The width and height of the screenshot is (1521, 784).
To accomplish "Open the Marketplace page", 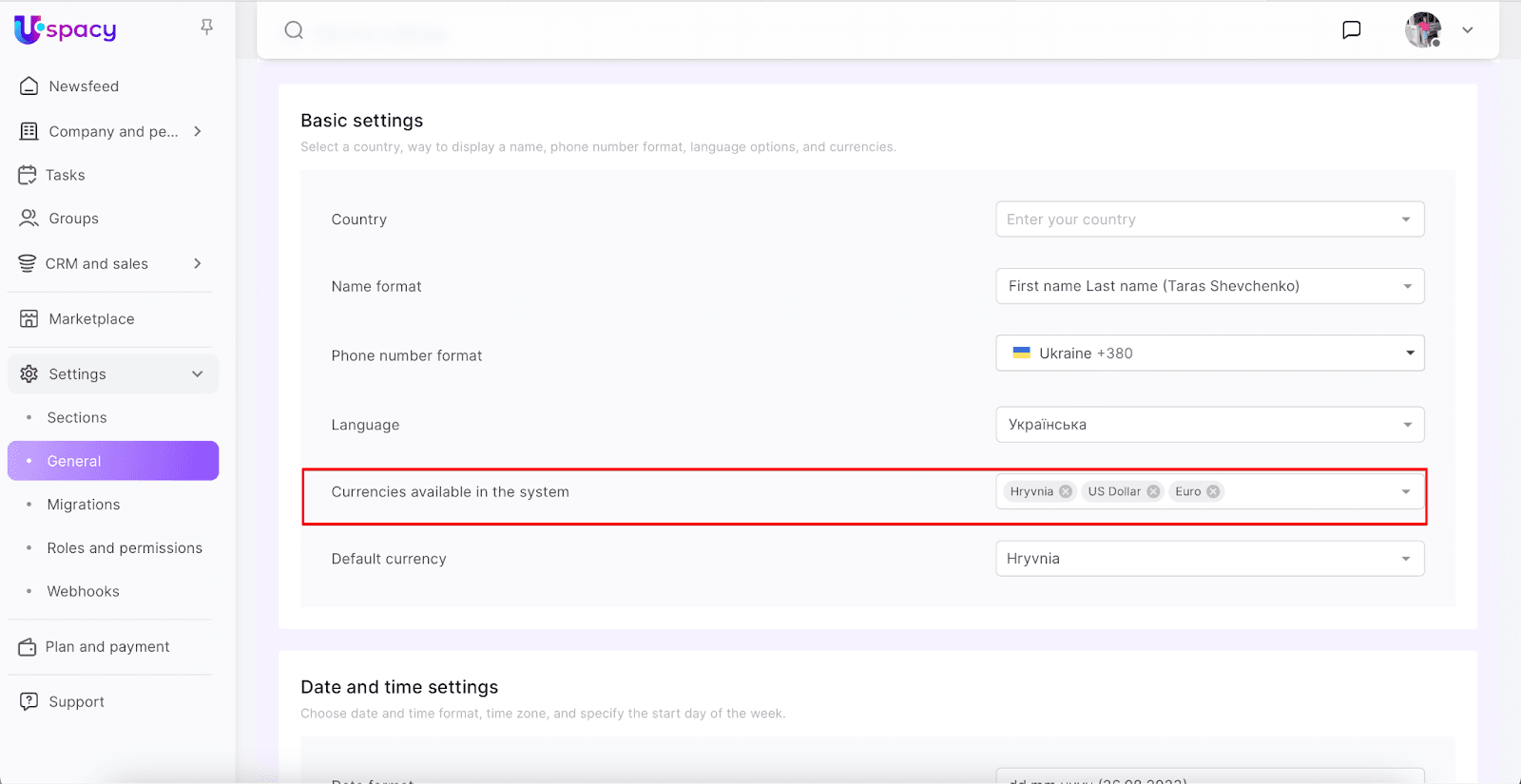I will 91,319.
